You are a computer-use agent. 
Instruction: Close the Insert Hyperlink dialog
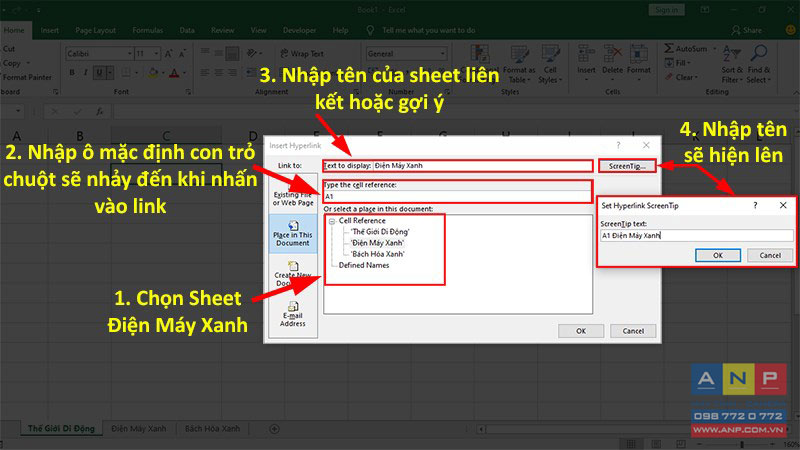pos(646,145)
